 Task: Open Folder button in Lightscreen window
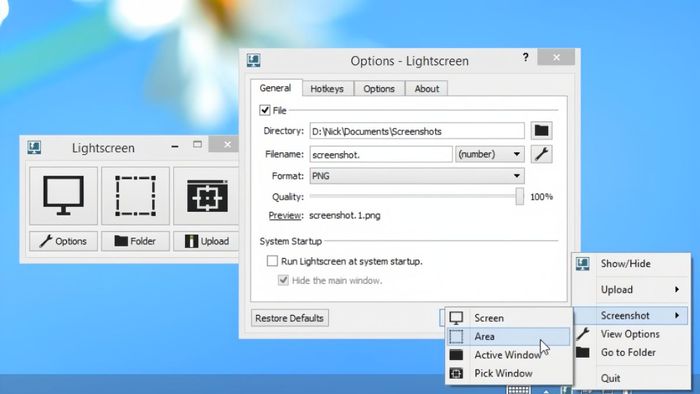[x=135, y=241]
